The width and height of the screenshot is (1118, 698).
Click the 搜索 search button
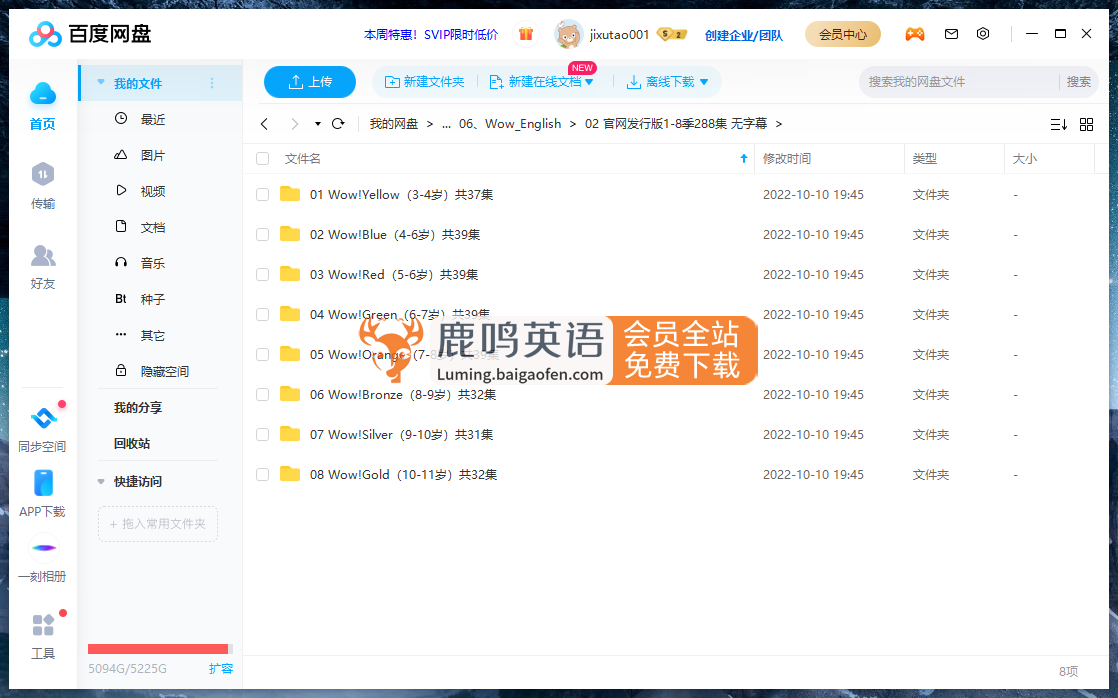coord(1078,82)
